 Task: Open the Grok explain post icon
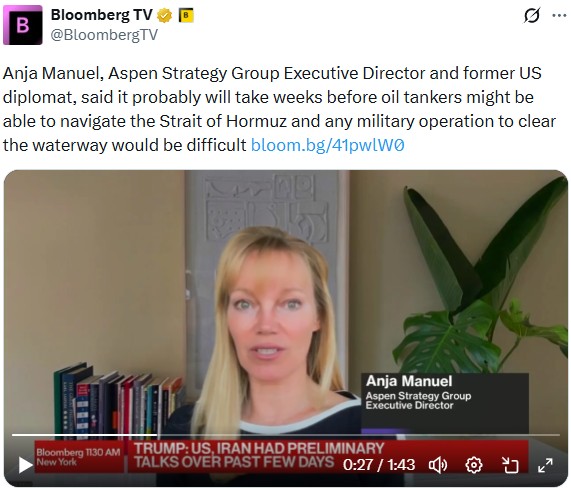[x=532, y=16]
